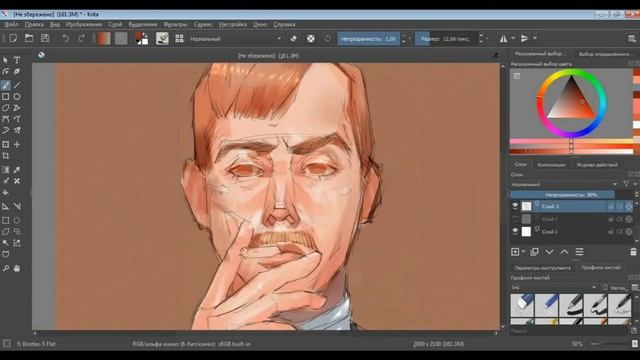
Task: Select the Rectangular Selection tool
Action: coord(5,220)
